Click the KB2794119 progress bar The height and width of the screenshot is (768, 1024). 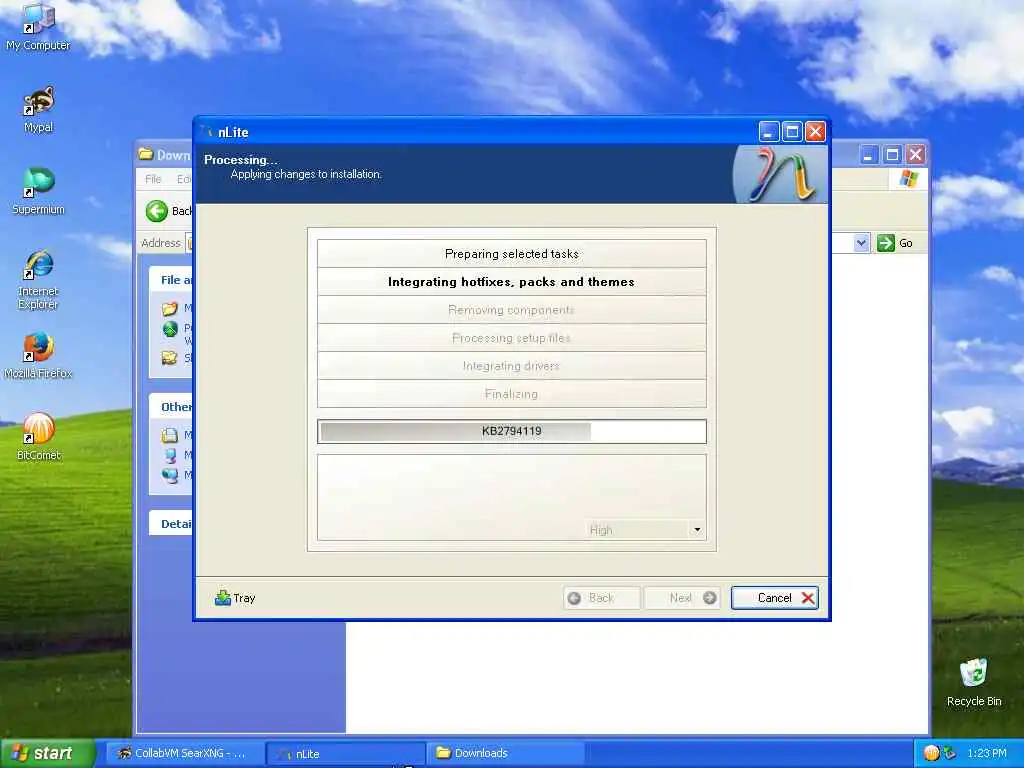point(511,431)
